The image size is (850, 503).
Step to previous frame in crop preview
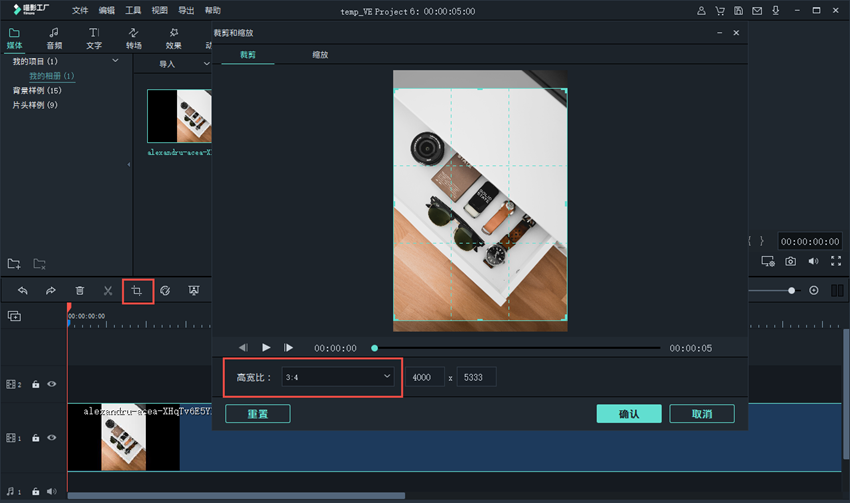click(243, 347)
